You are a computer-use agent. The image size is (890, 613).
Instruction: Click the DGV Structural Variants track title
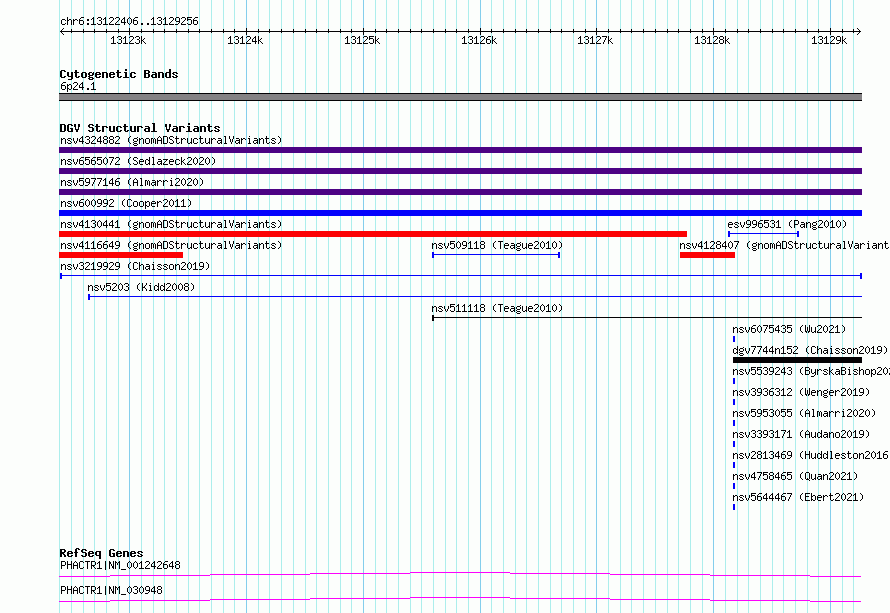pyautogui.click(x=140, y=128)
